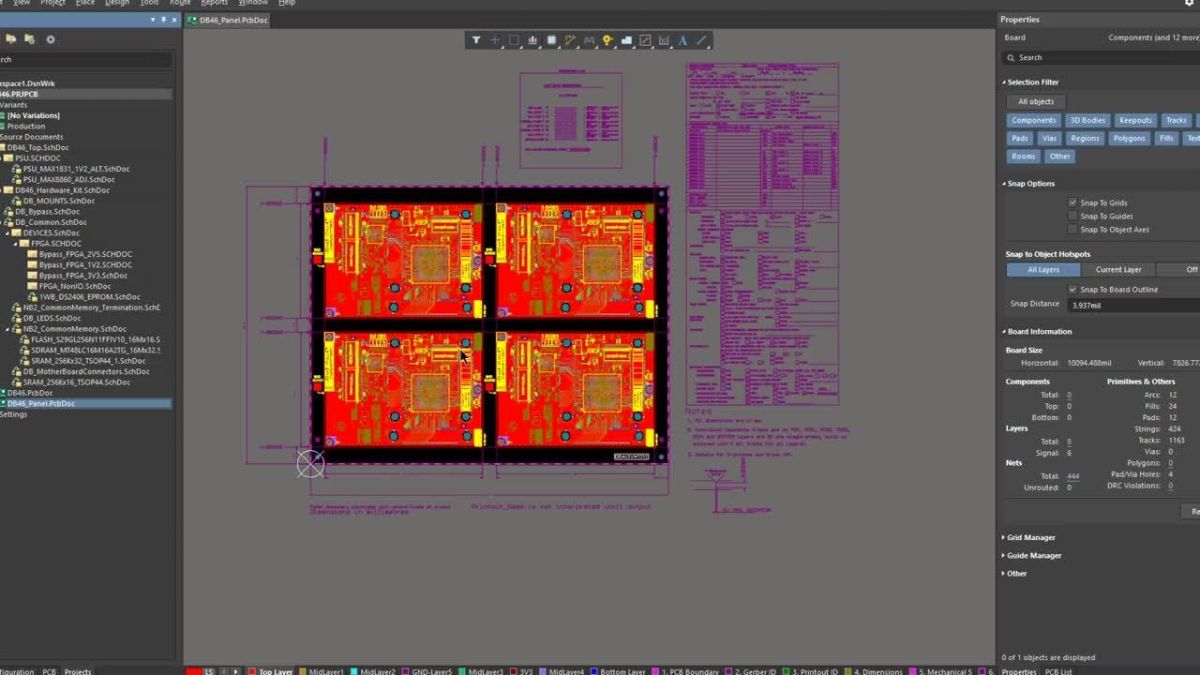Image resolution: width=1200 pixels, height=675 pixels.
Task: Click the highlight light bulb tool
Action: [x=608, y=40]
